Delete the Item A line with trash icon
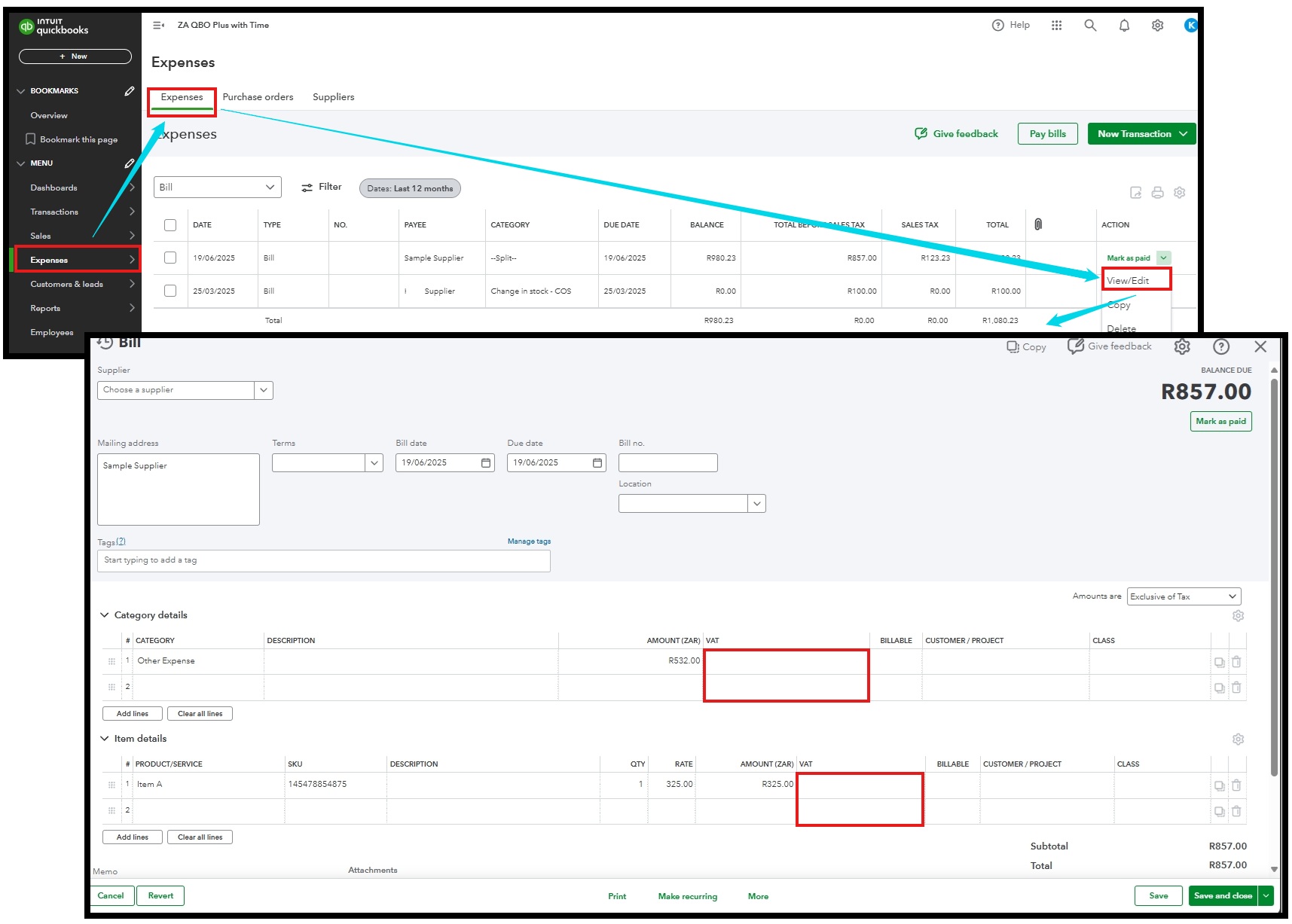This screenshot has height=924, width=1292. (1238, 784)
